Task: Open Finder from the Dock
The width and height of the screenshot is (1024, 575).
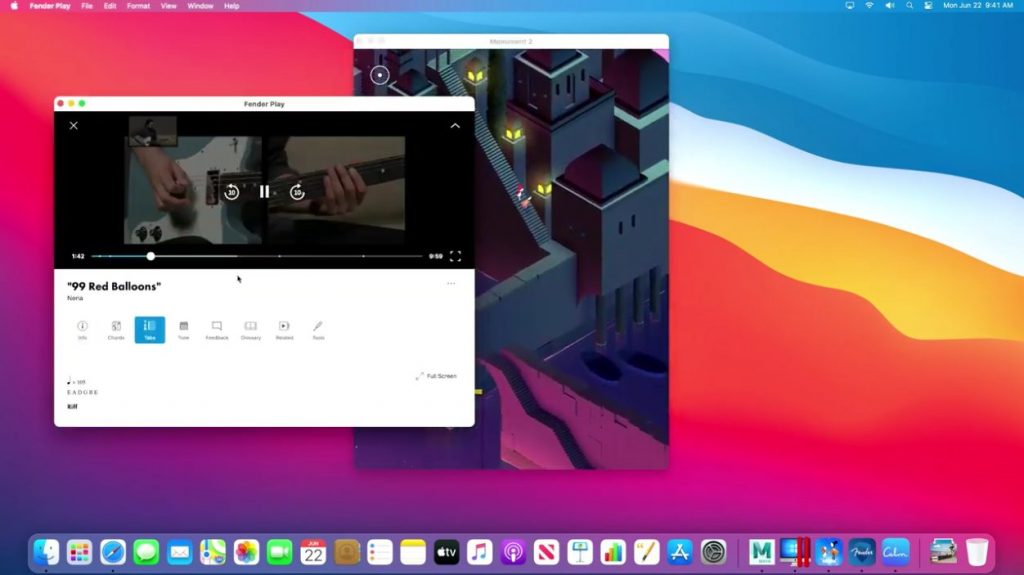Action: tap(46, 553)
